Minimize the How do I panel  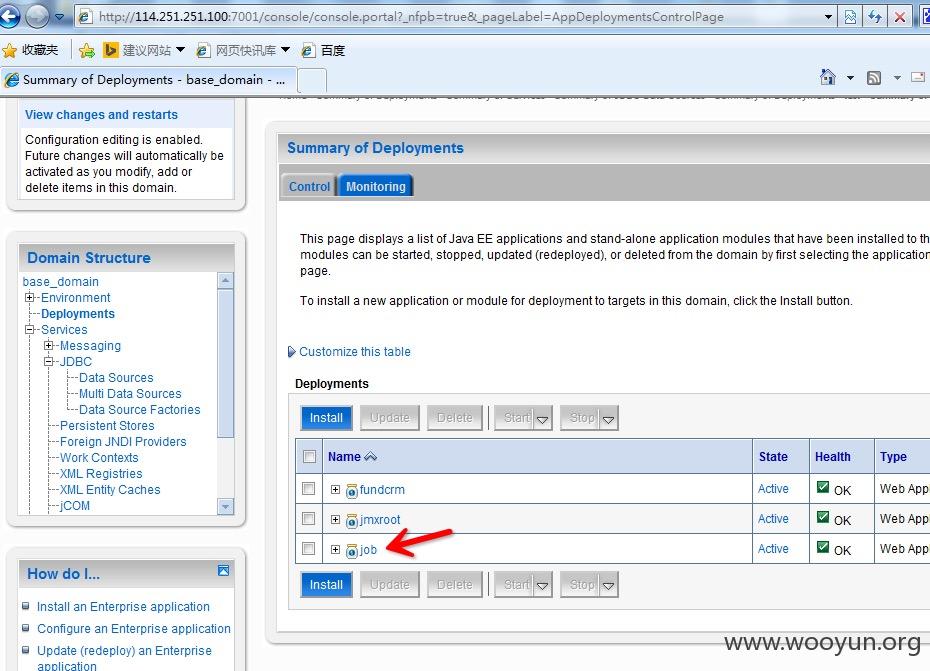[224, 571]
